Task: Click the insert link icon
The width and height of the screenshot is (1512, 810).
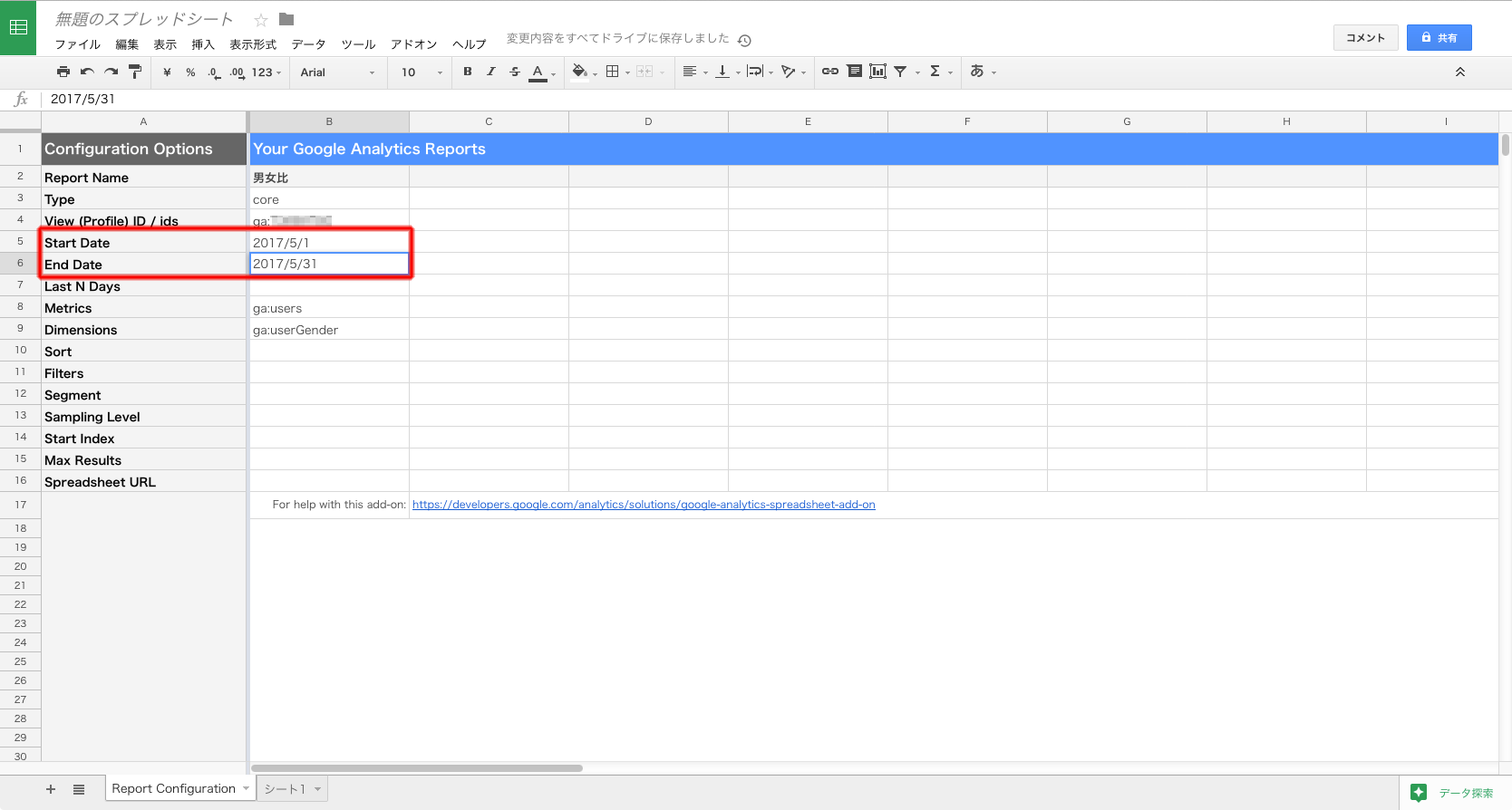Action: click(x=829, y=72)
